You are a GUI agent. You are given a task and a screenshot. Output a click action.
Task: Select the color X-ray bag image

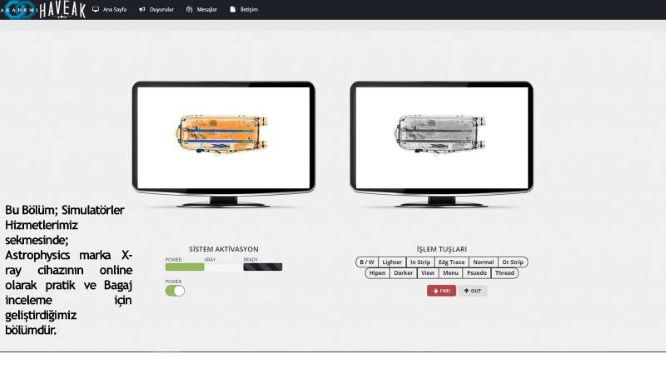[222, 134]
